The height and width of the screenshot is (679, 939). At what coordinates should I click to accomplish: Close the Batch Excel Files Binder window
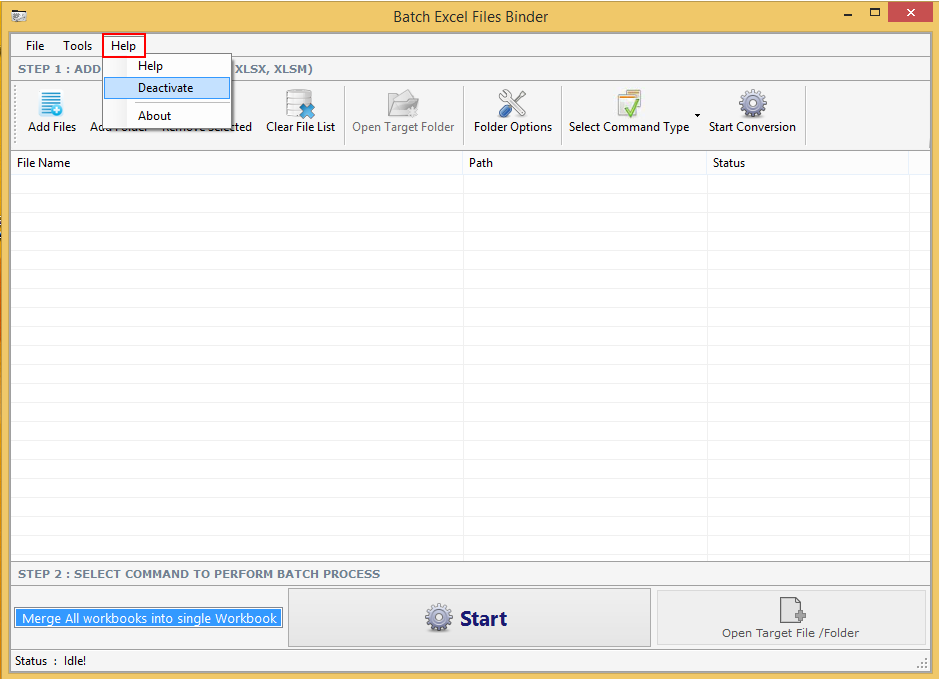(910, 13)
